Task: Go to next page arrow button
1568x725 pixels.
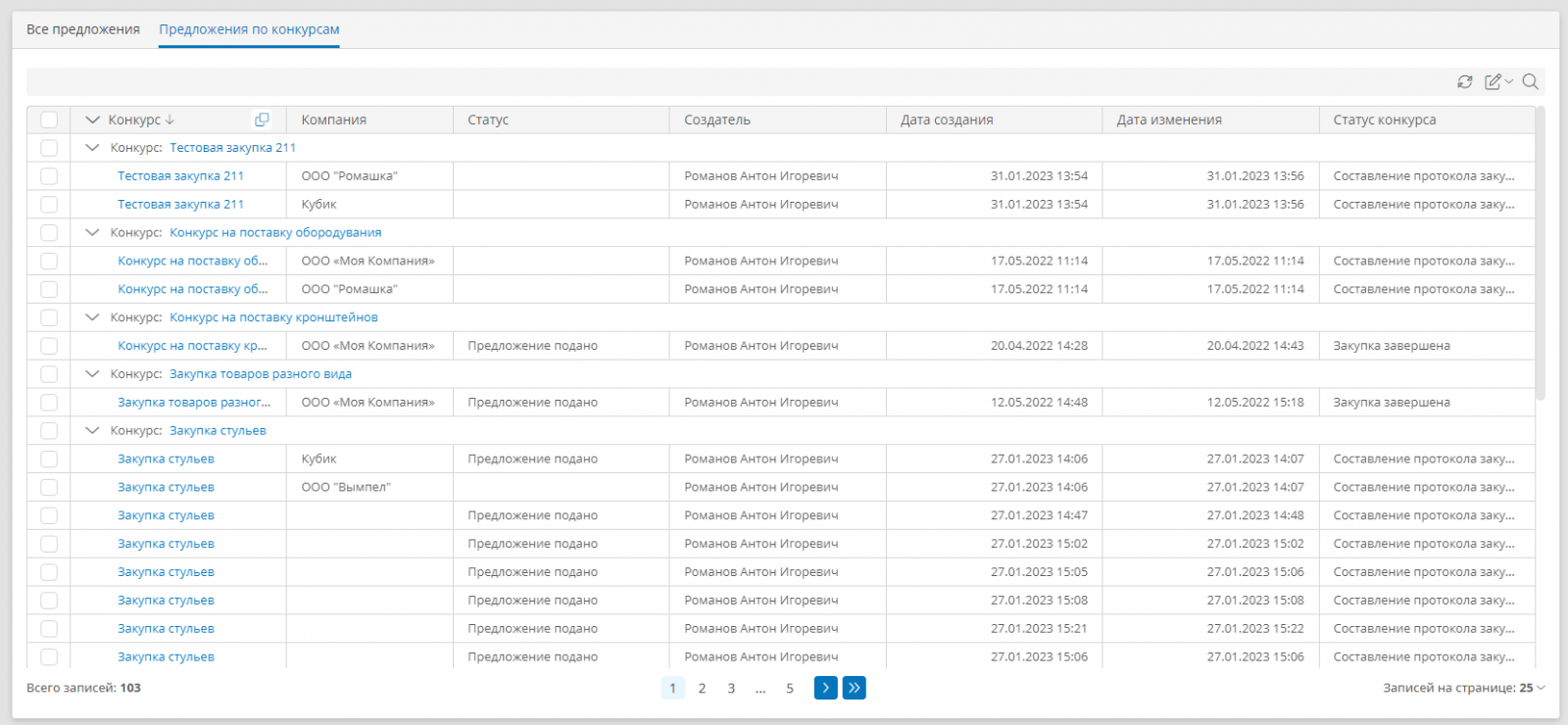Action: [826, 688]
